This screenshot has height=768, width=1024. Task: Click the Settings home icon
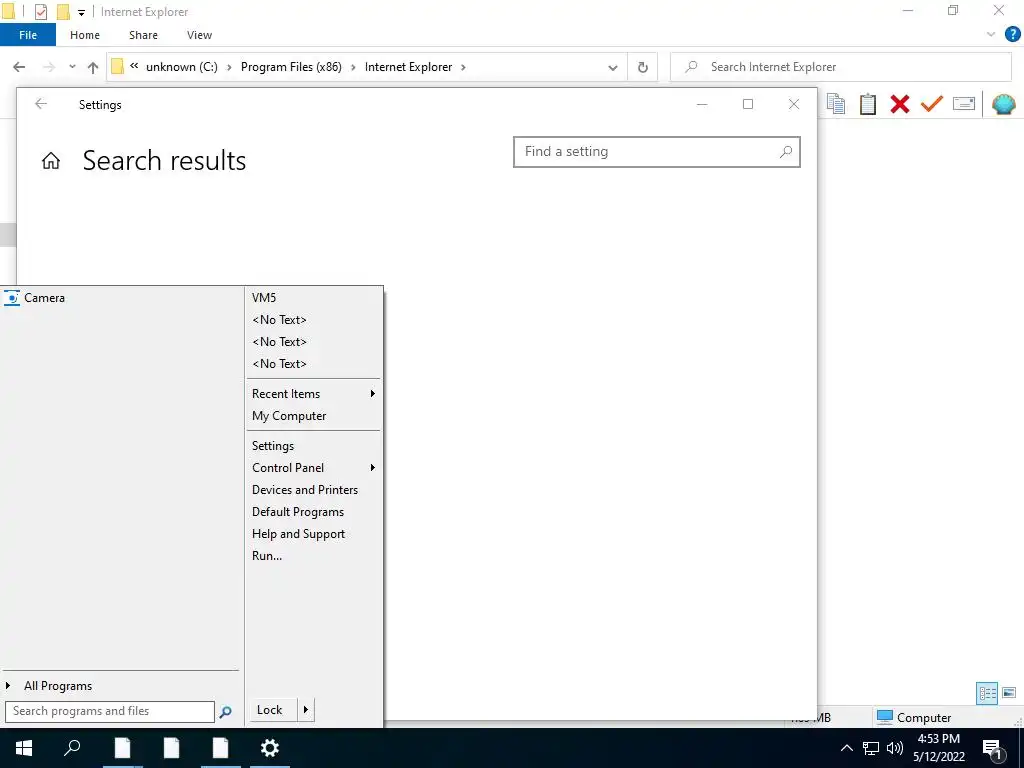(x=51, y=161)
